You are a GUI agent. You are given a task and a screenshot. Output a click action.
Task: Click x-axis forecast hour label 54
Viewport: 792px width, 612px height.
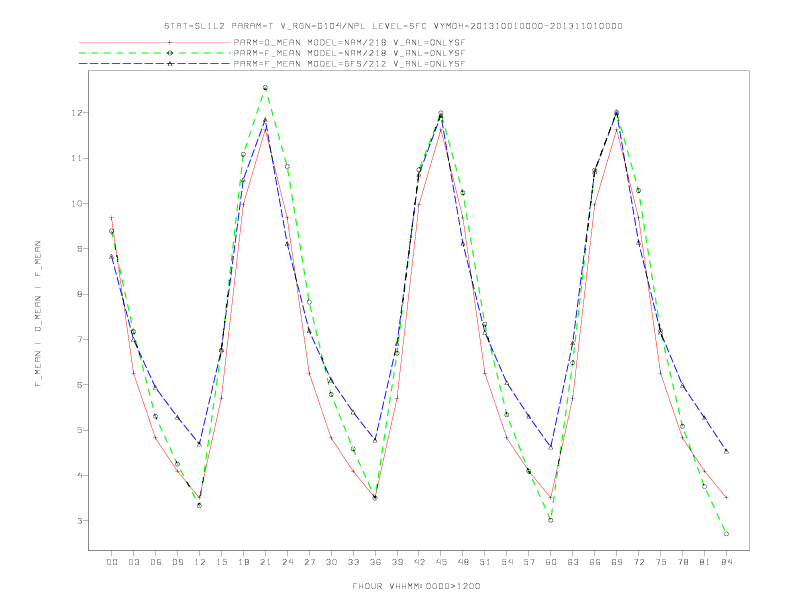[x=507, y=562]
